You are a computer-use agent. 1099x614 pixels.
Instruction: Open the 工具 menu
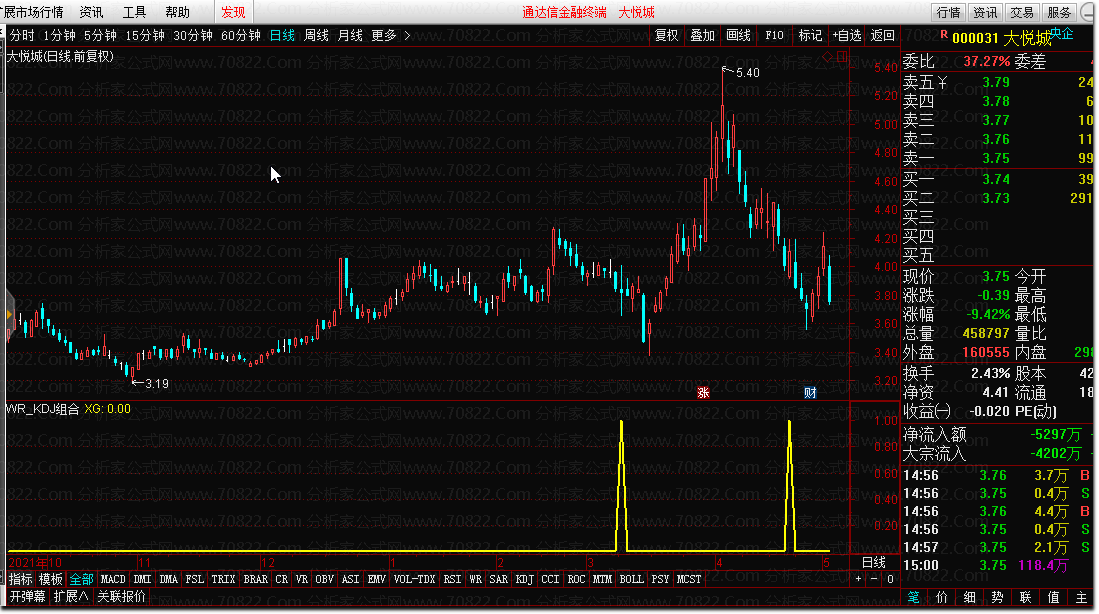coord(135,12)
